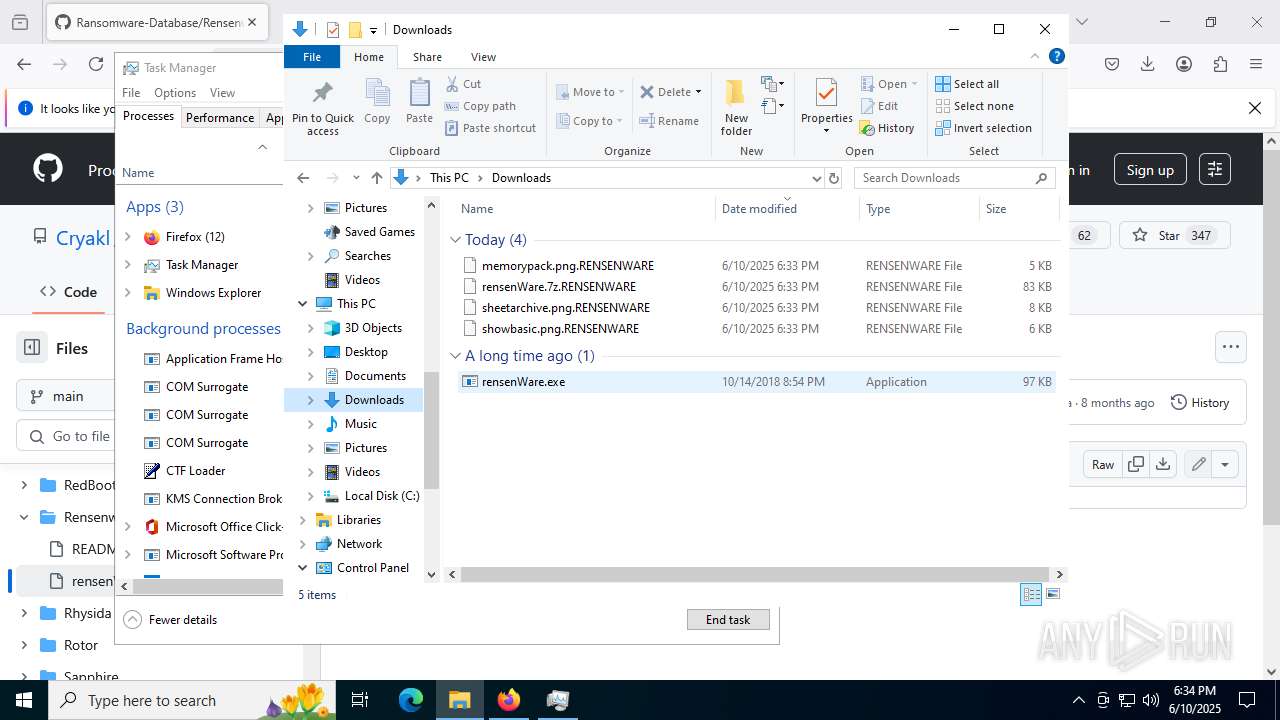
Task: Click GitHub Sign up button
Action: tap(1150, 170)
